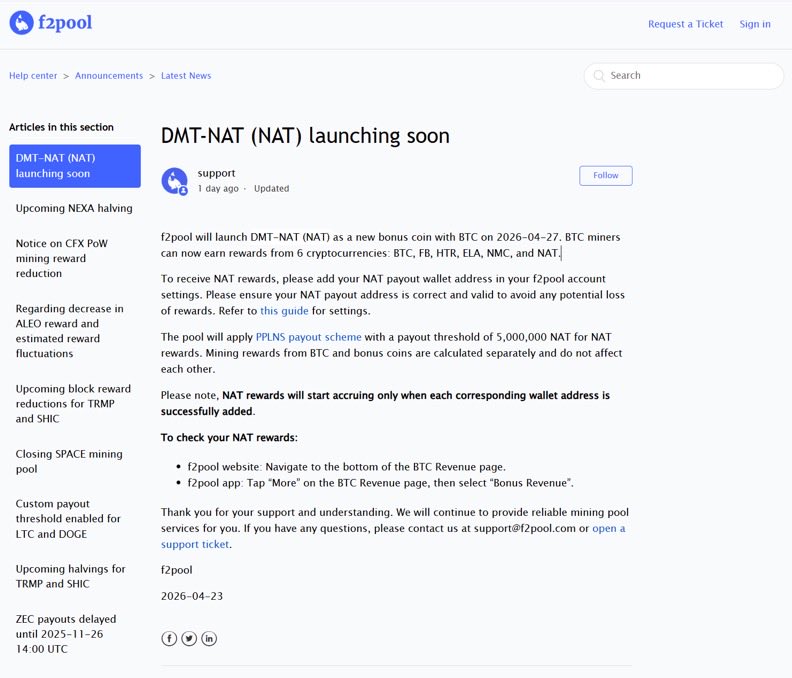Viewport: 792px width, 678px height.
Task: Open the Upcoming NEXA halving article
Action: point(74,208)
